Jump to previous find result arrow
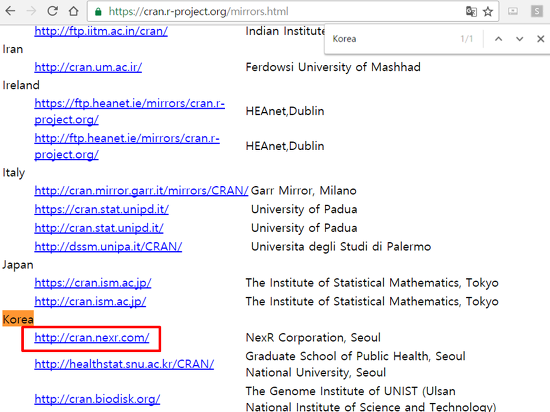 (498, 39)
